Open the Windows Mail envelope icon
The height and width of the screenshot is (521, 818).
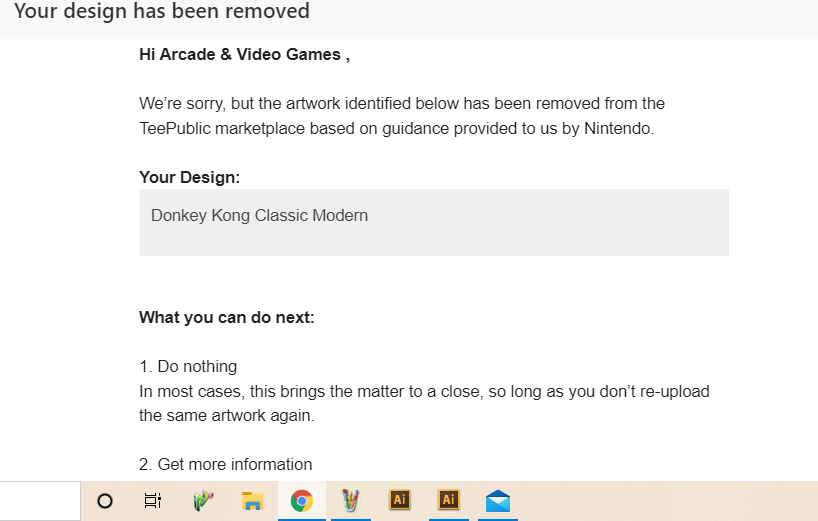coord(497,501)
